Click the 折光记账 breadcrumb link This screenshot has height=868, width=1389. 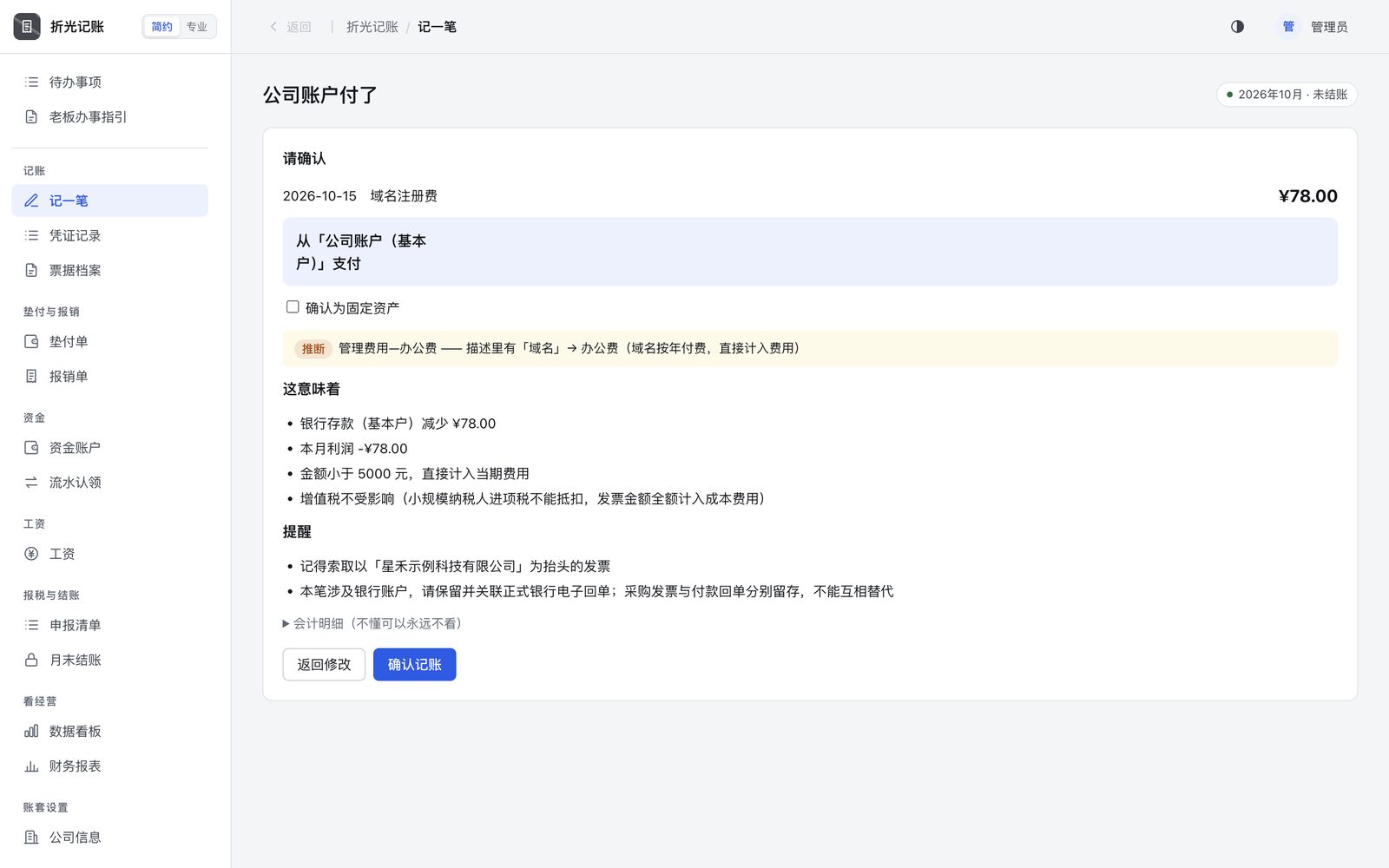pyautogui.click(x=372, y=27)
